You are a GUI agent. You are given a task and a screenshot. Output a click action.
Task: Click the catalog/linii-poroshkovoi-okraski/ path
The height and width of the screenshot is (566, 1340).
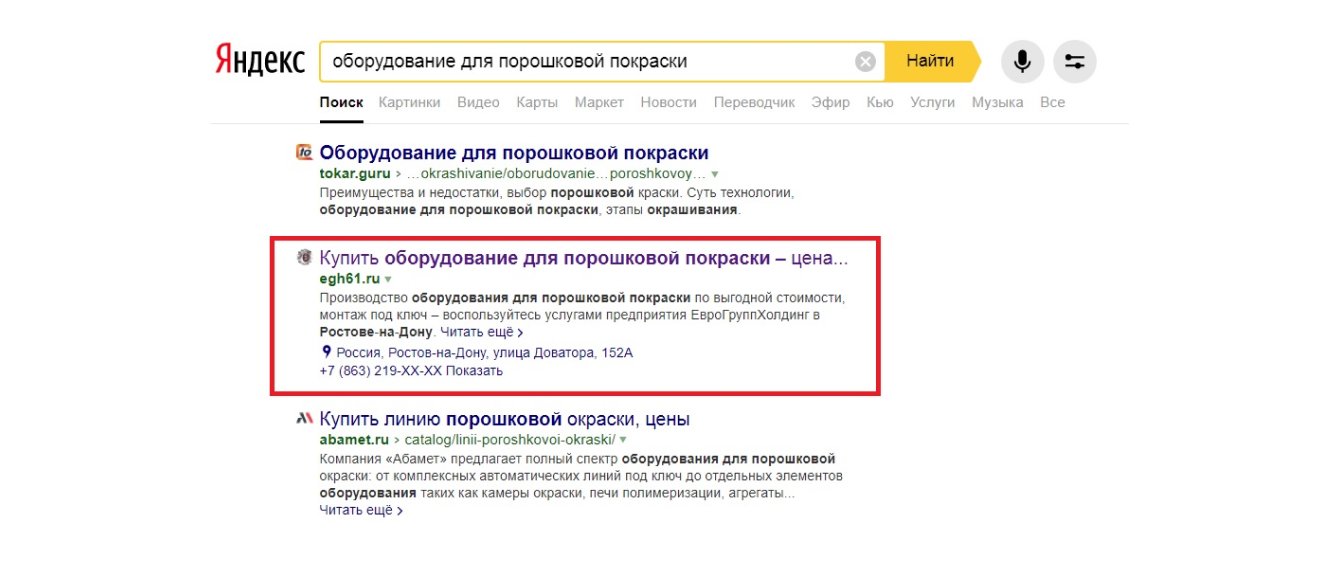510,439
